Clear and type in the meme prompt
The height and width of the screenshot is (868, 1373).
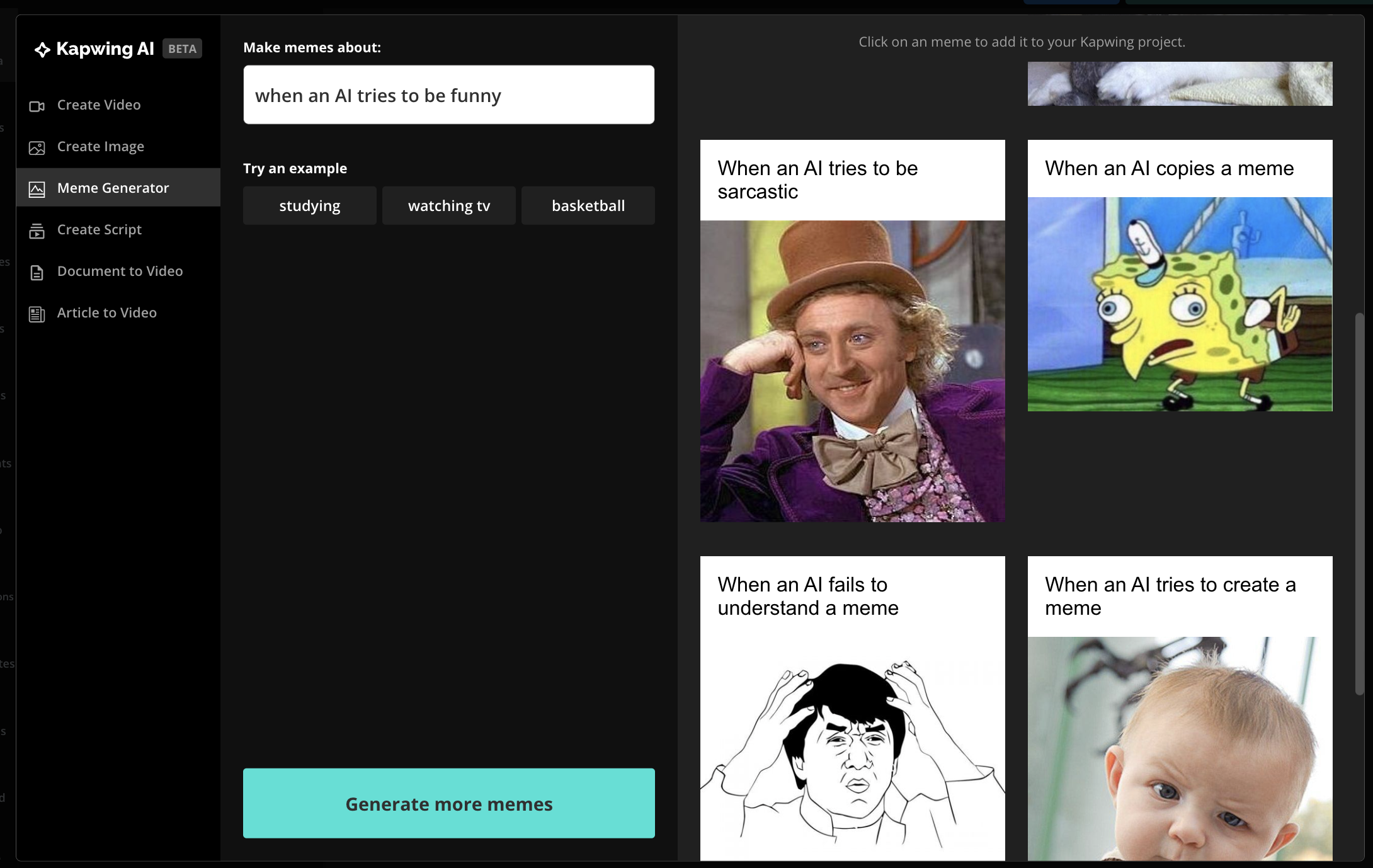(x=449, y=94)
